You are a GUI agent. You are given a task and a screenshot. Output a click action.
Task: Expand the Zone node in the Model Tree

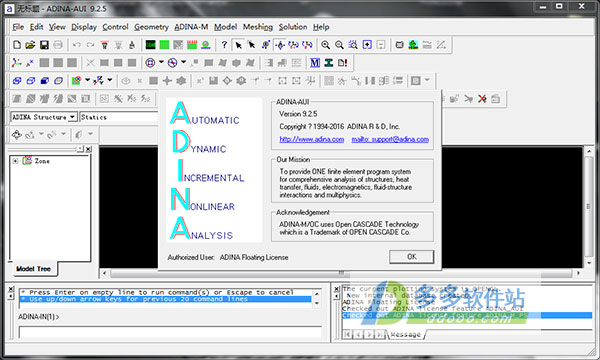coord(15,161)
